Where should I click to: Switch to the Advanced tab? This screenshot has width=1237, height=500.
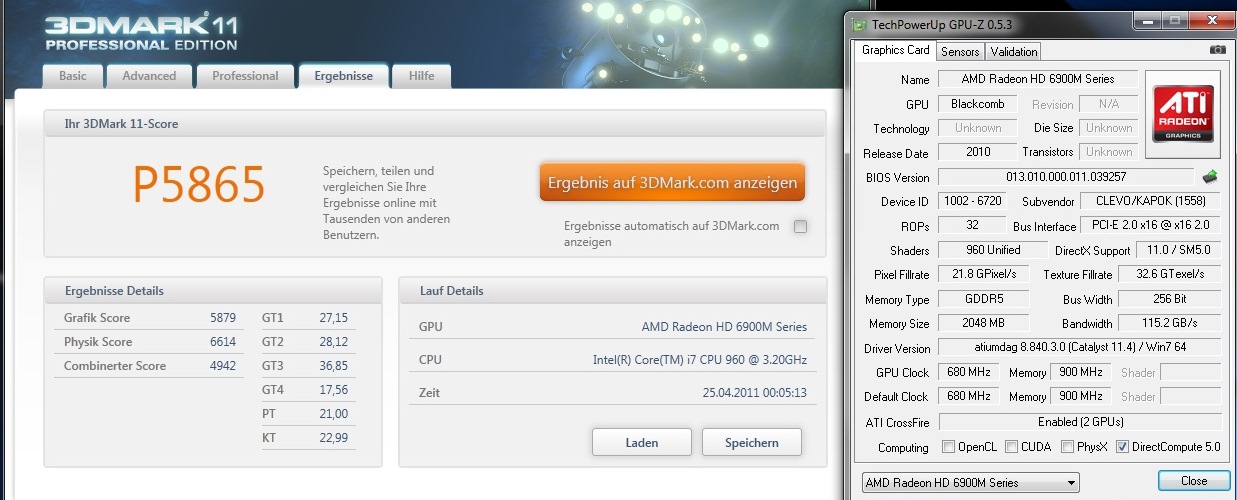(149, 76)
